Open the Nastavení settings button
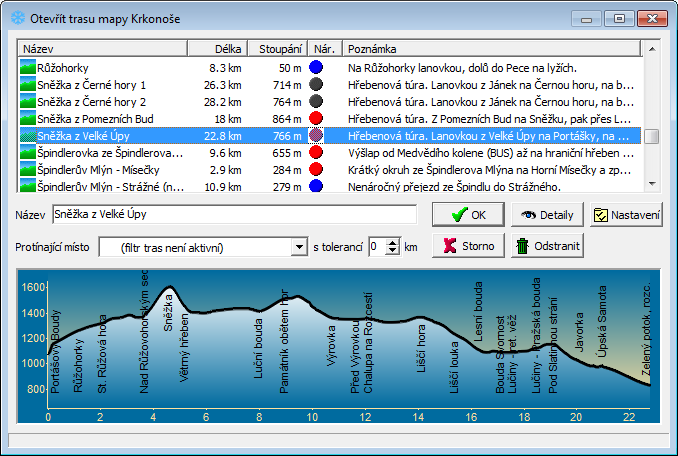 [x=627, y=214]
